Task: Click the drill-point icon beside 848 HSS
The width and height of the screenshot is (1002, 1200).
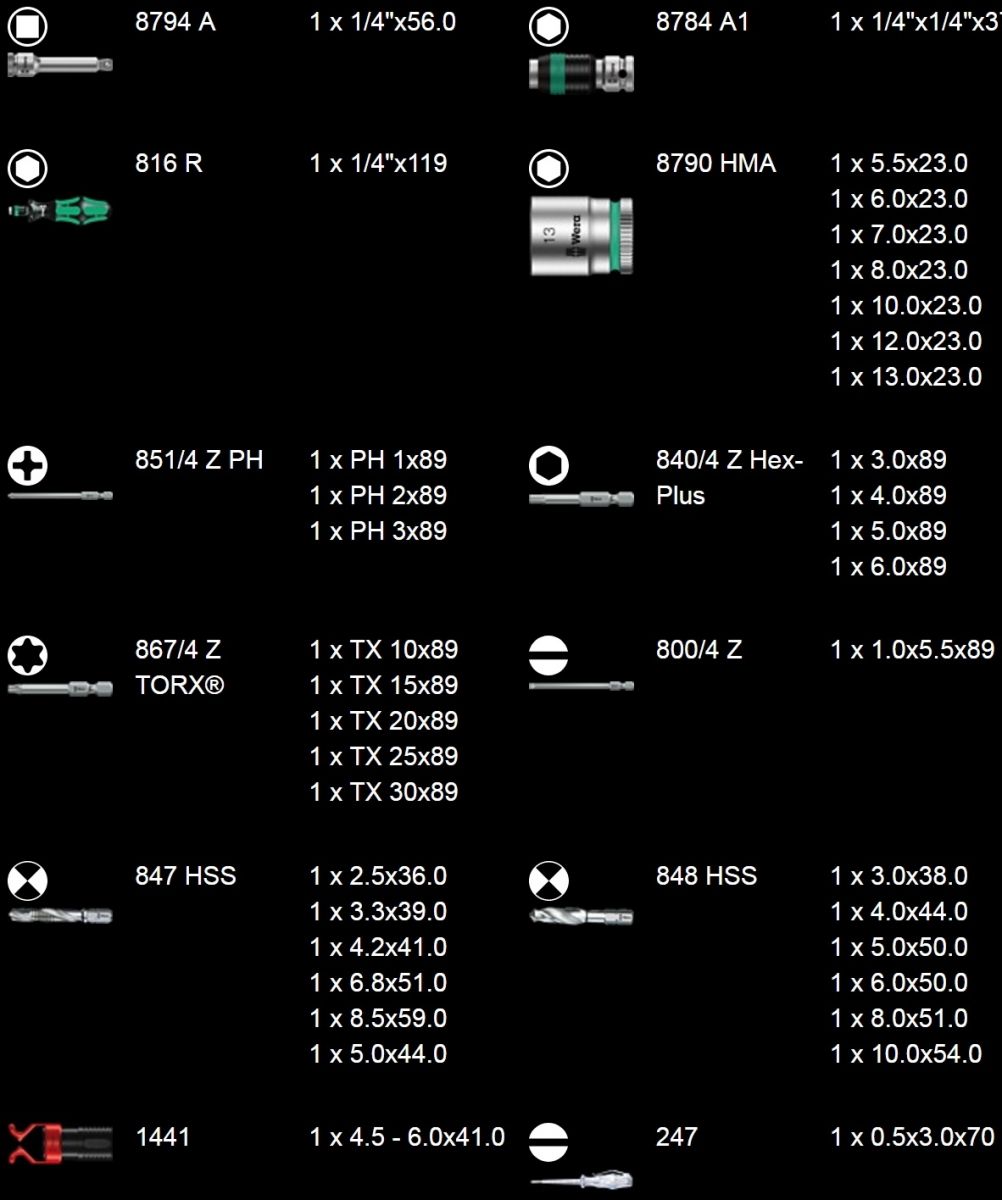Action: point(548,881)
